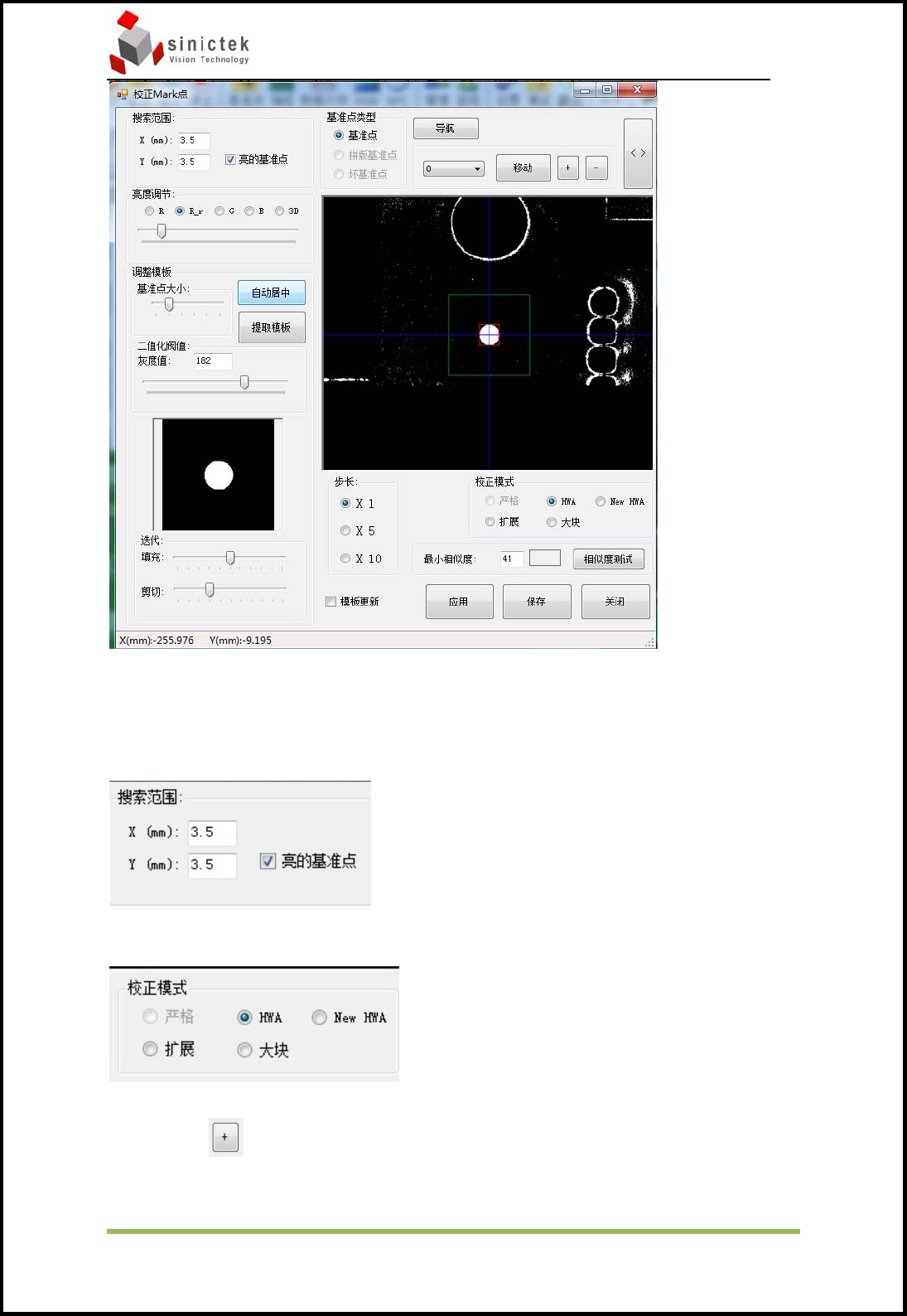Click the 自动居中 auto-center button
Image resolution: width=907 pixels, height=1316 pixels.
(272, 293)
